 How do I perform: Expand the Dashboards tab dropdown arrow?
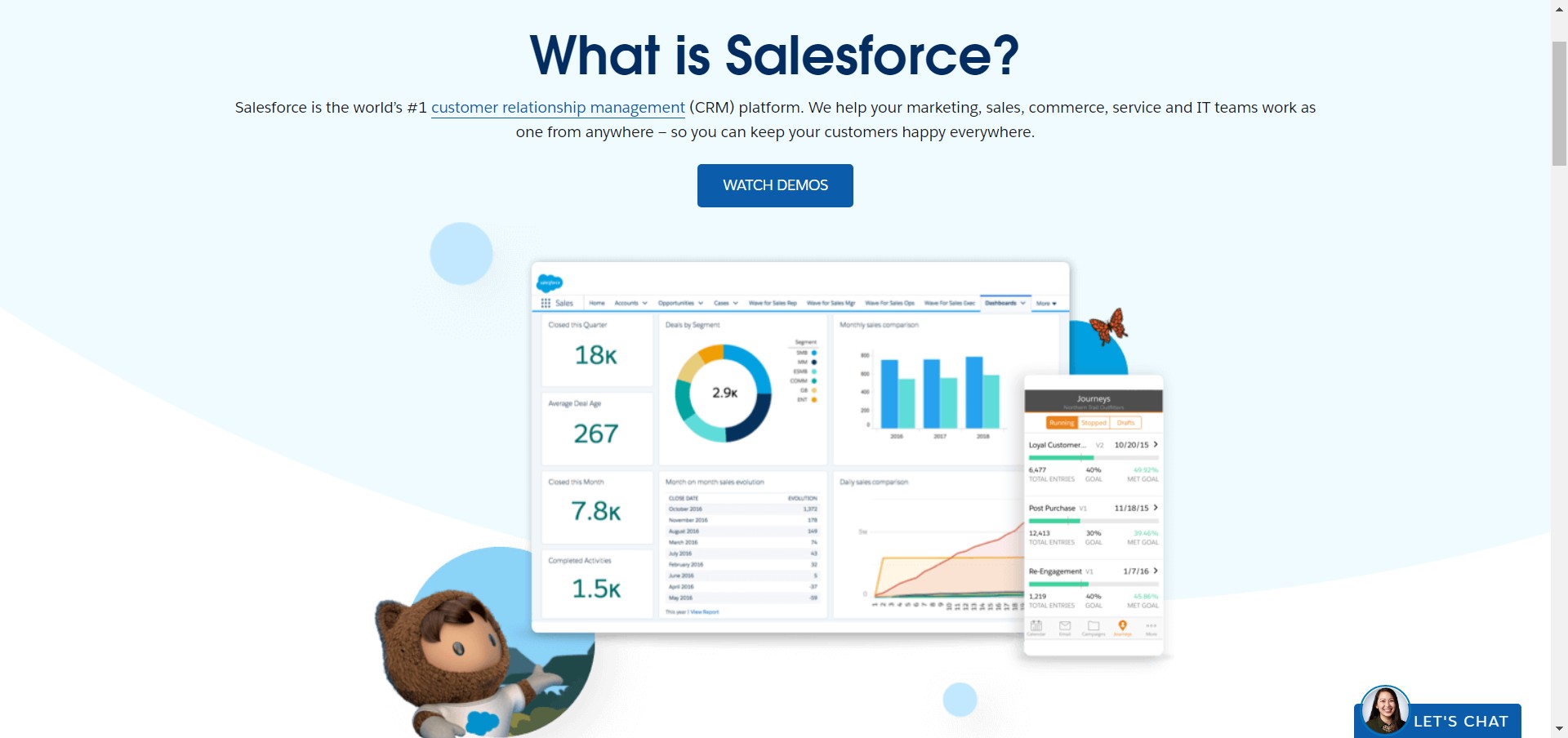(1022, 303)
